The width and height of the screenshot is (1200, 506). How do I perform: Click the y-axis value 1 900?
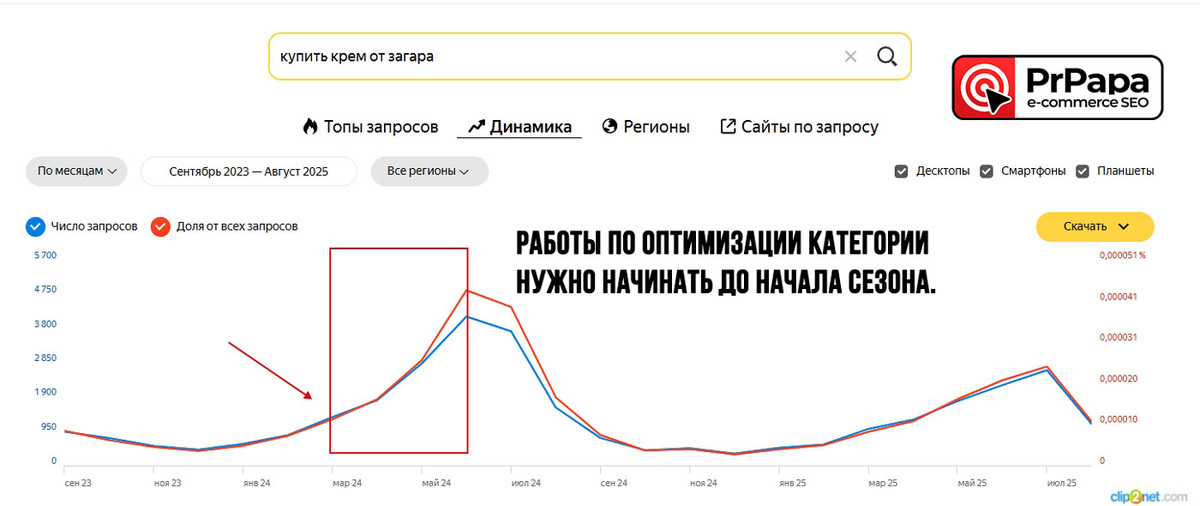pyautogui.click(x=43, y=393)
